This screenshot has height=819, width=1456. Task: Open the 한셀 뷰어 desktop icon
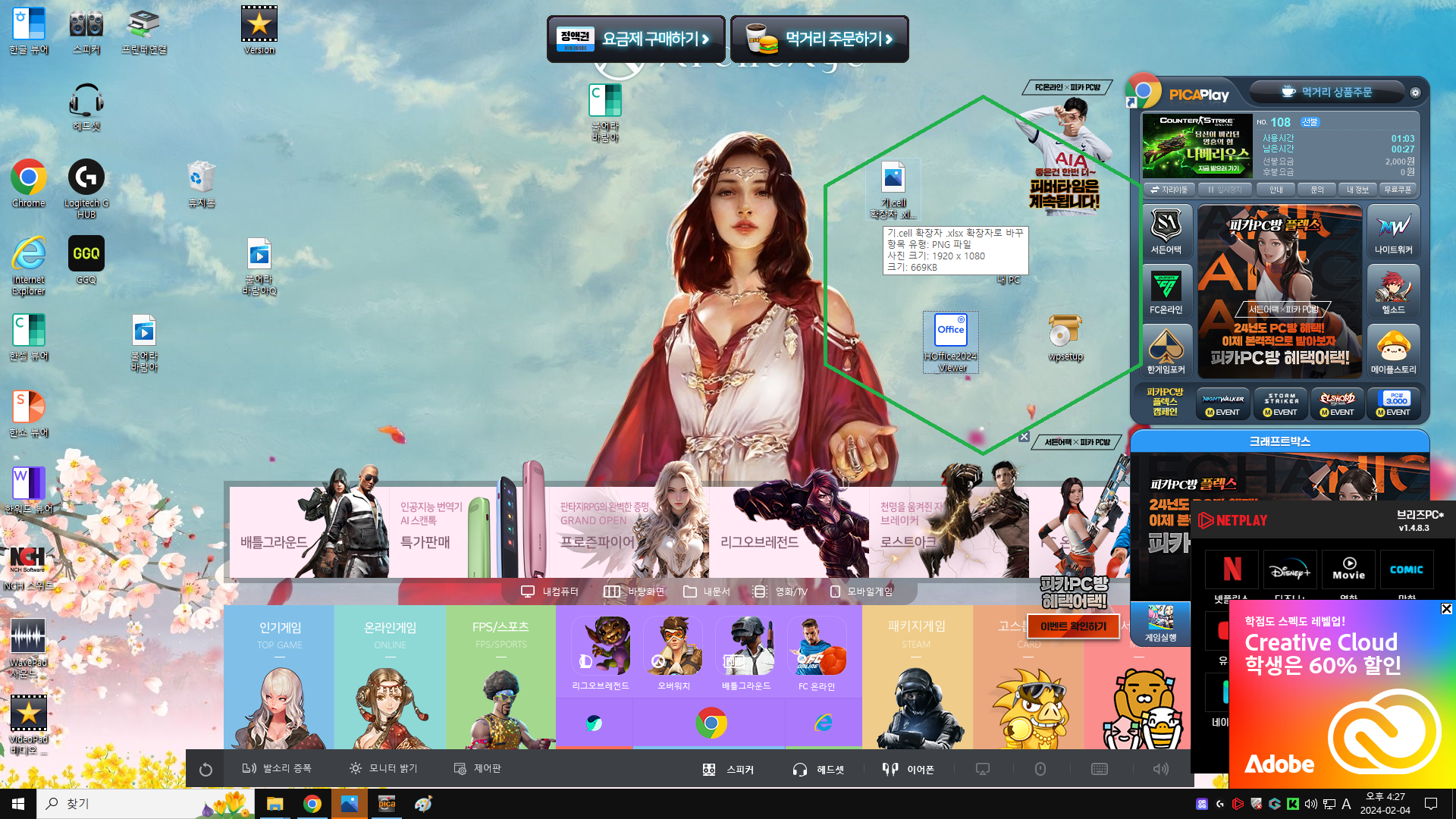pos(29,336)
